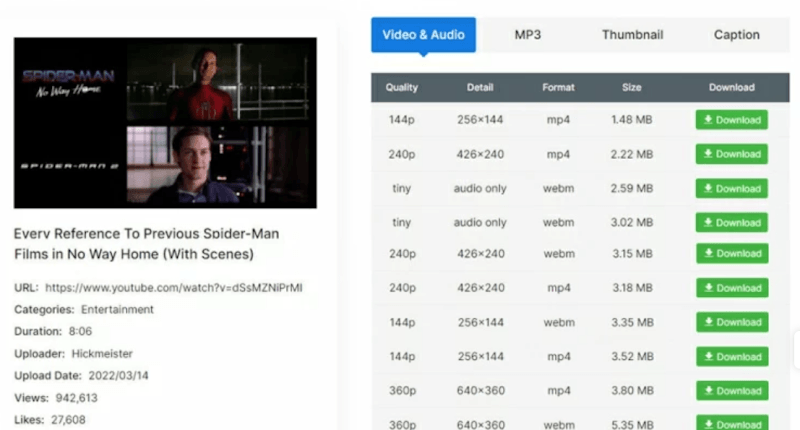
Task: Click the 3.52 MB size cell
Action: [633, 357]
